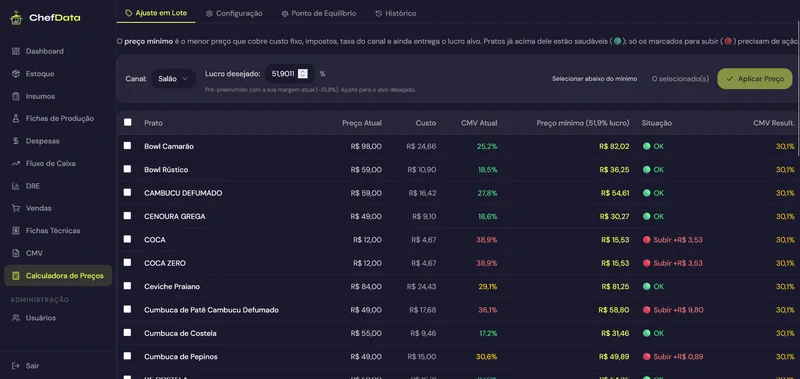Check the COCA ZERO row checkbox
Screen dimensions: 800x379
tap(128, 262)
